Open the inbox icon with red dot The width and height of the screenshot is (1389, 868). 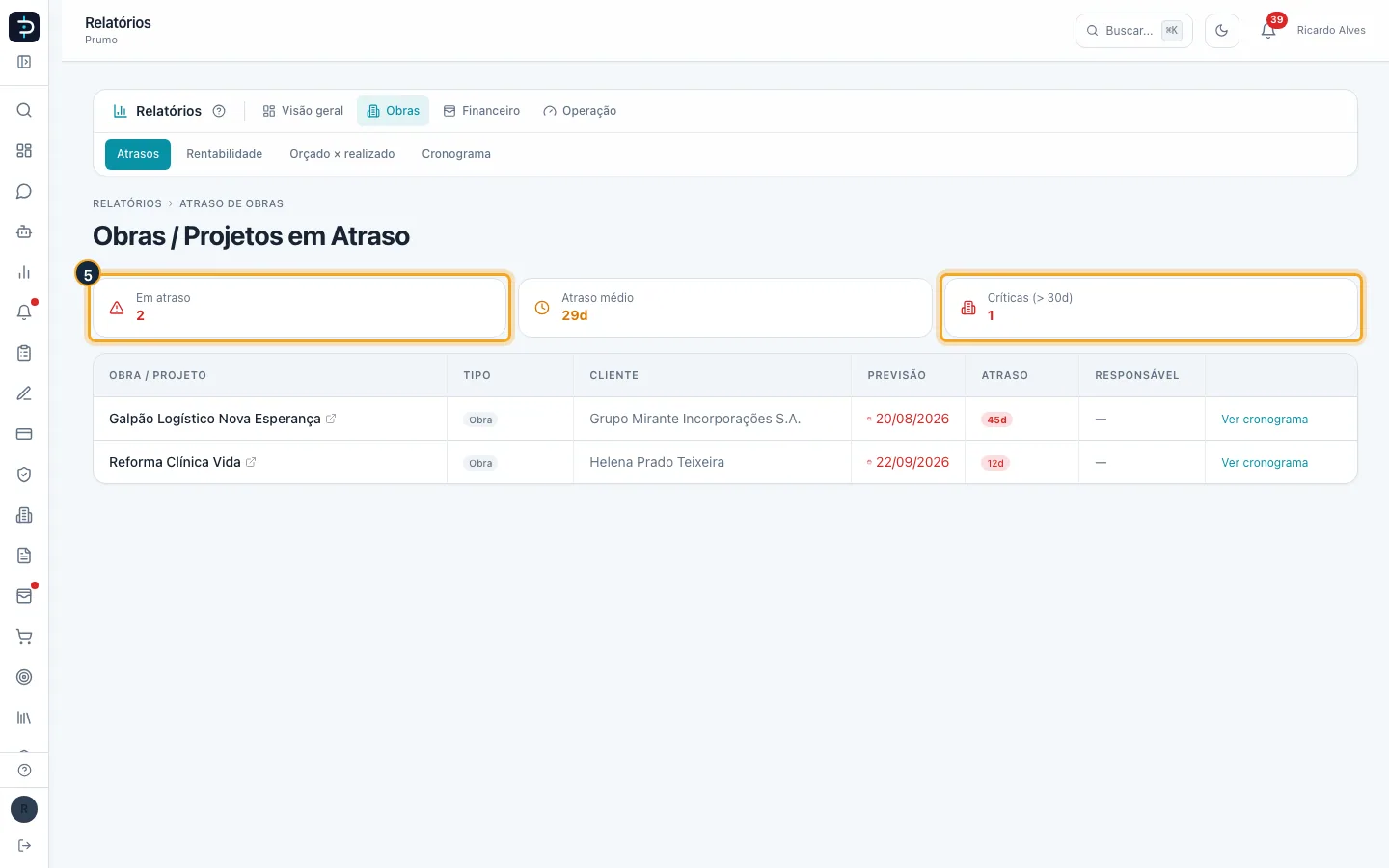[x=24, y=596]
